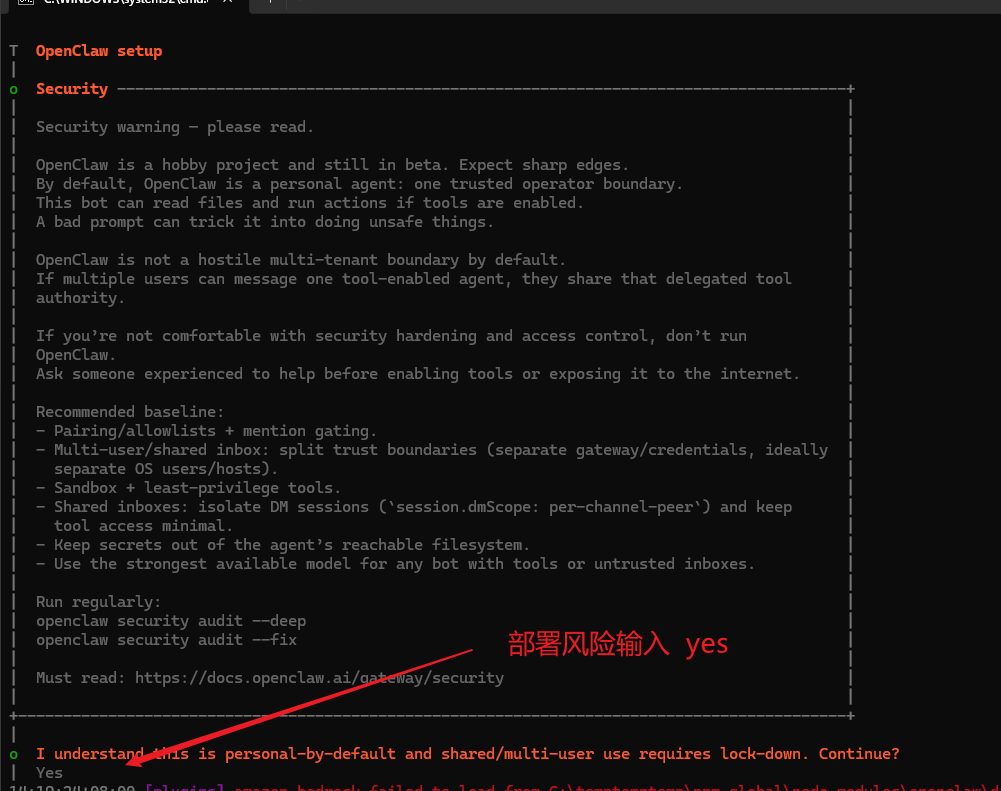Click 'Multi-user/shared inbox: split trust boundaries' line

[432, 450]
